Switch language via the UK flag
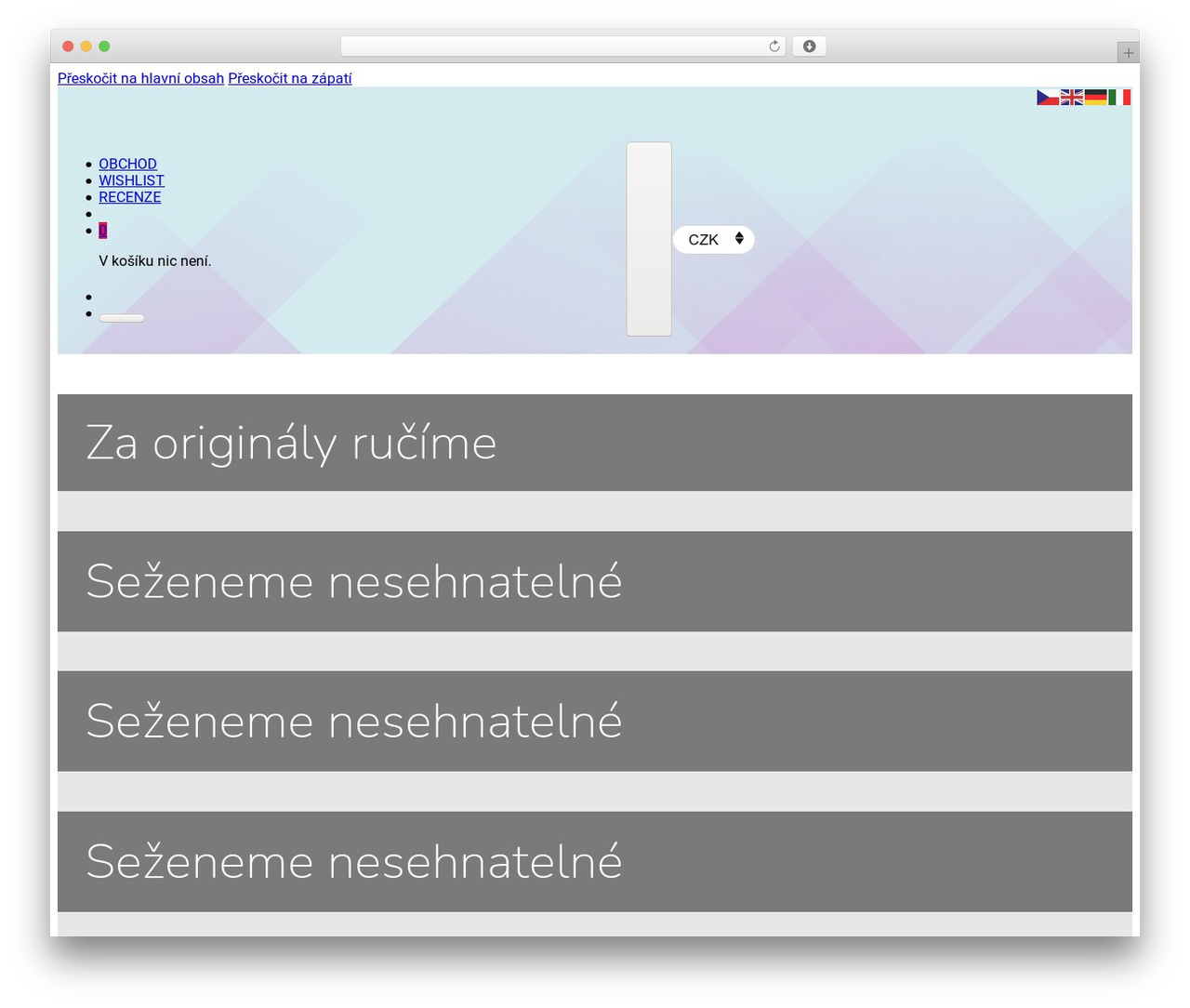Image resolution: width=1190 pixels, height=1008 pixels. click(x=1072, y=97)
